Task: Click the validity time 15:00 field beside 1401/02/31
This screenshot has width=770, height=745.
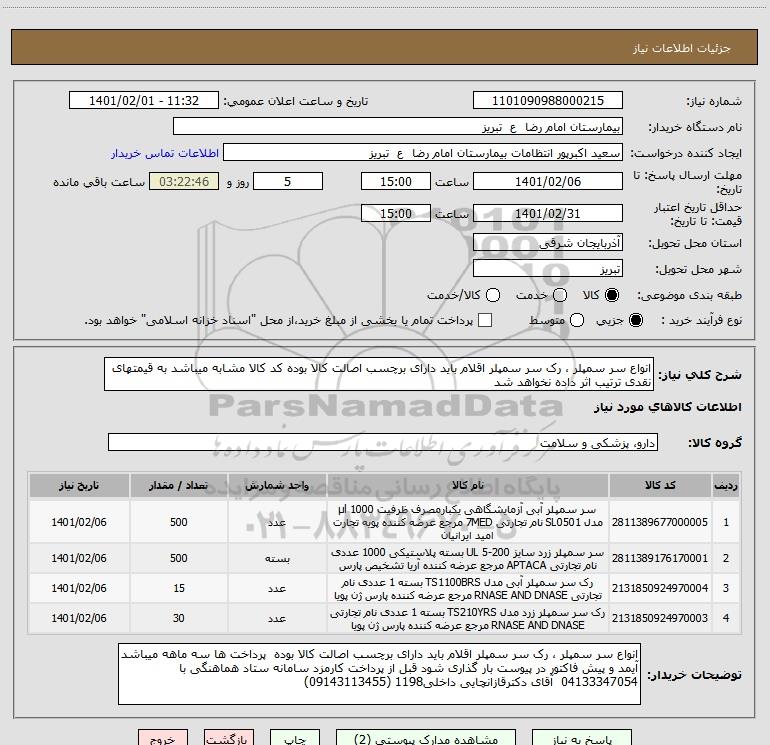Action: click(x=396, y=214)
